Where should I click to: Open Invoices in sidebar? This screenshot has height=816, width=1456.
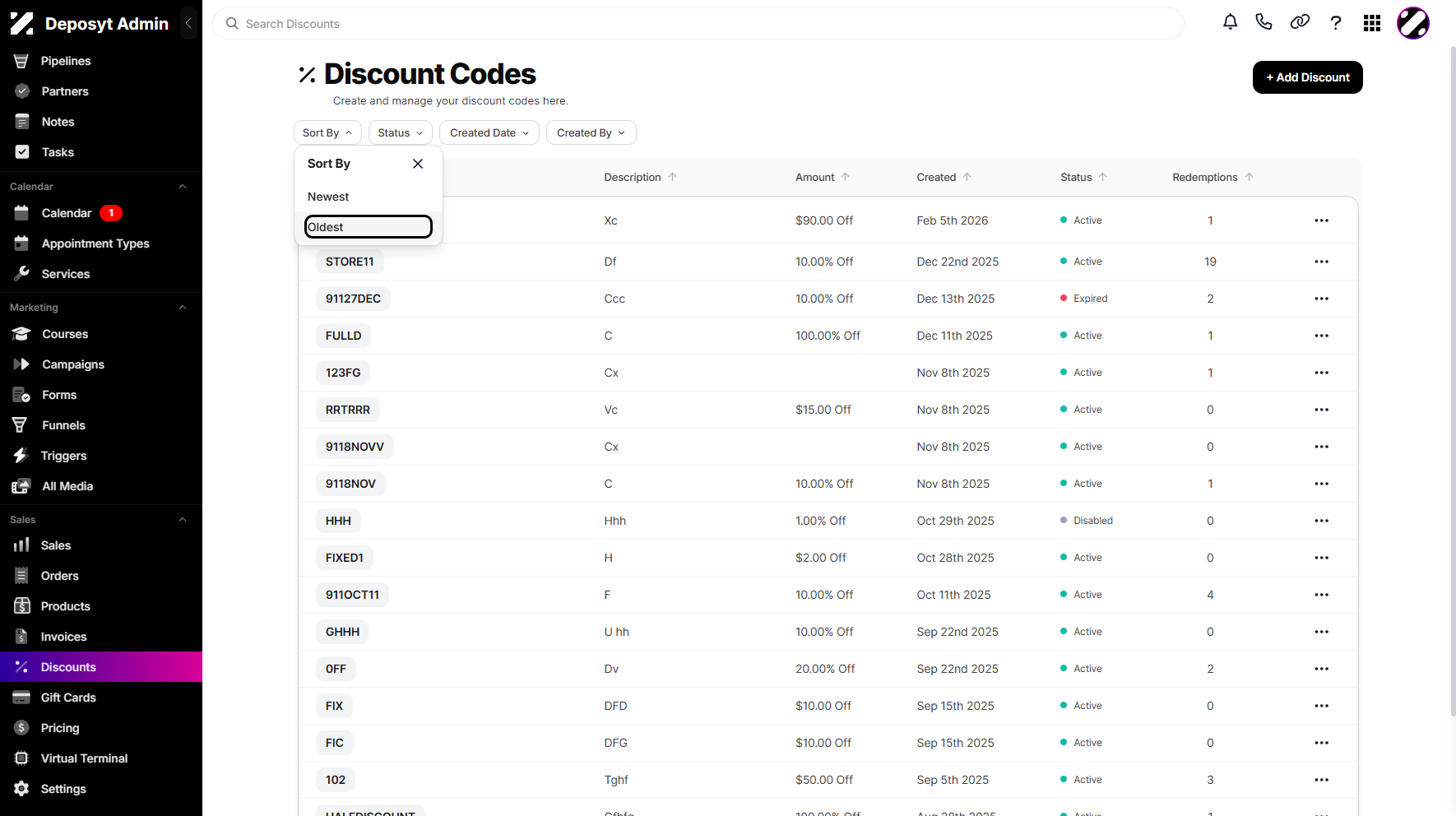pyautogui.click(x=101, y=637)
